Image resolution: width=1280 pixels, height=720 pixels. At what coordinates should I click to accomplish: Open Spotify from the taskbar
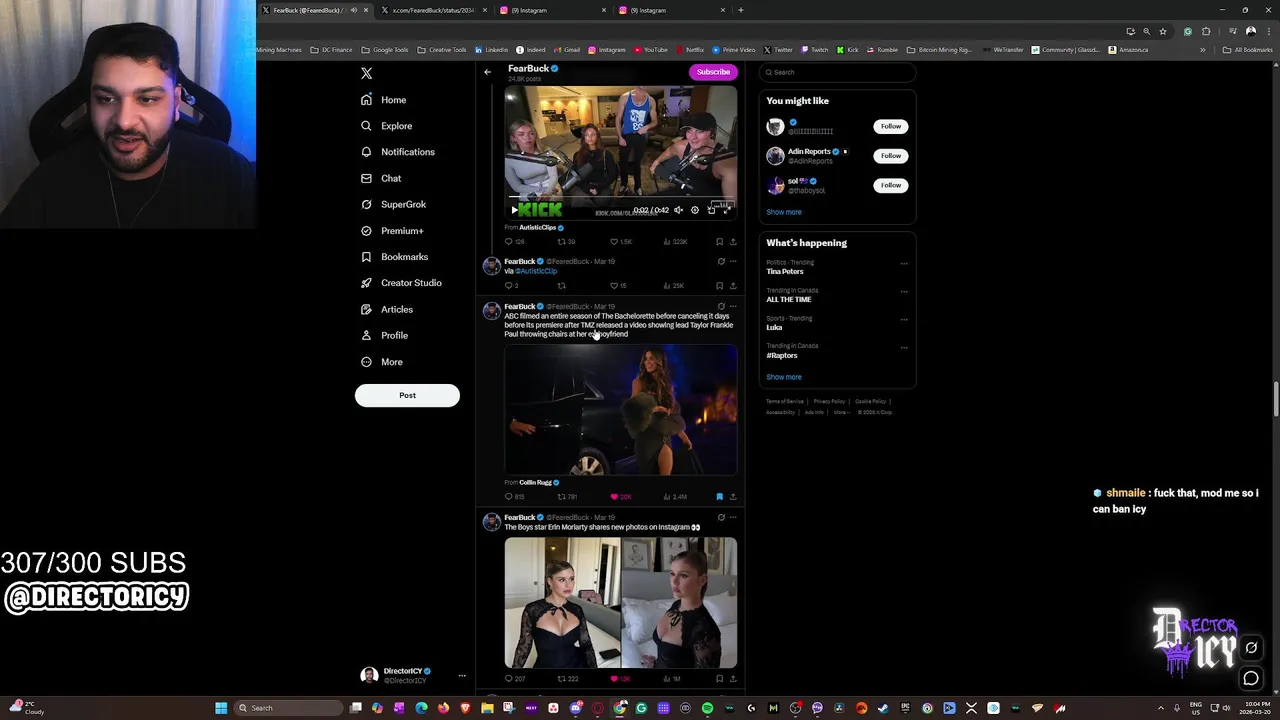tap(707, 708)
